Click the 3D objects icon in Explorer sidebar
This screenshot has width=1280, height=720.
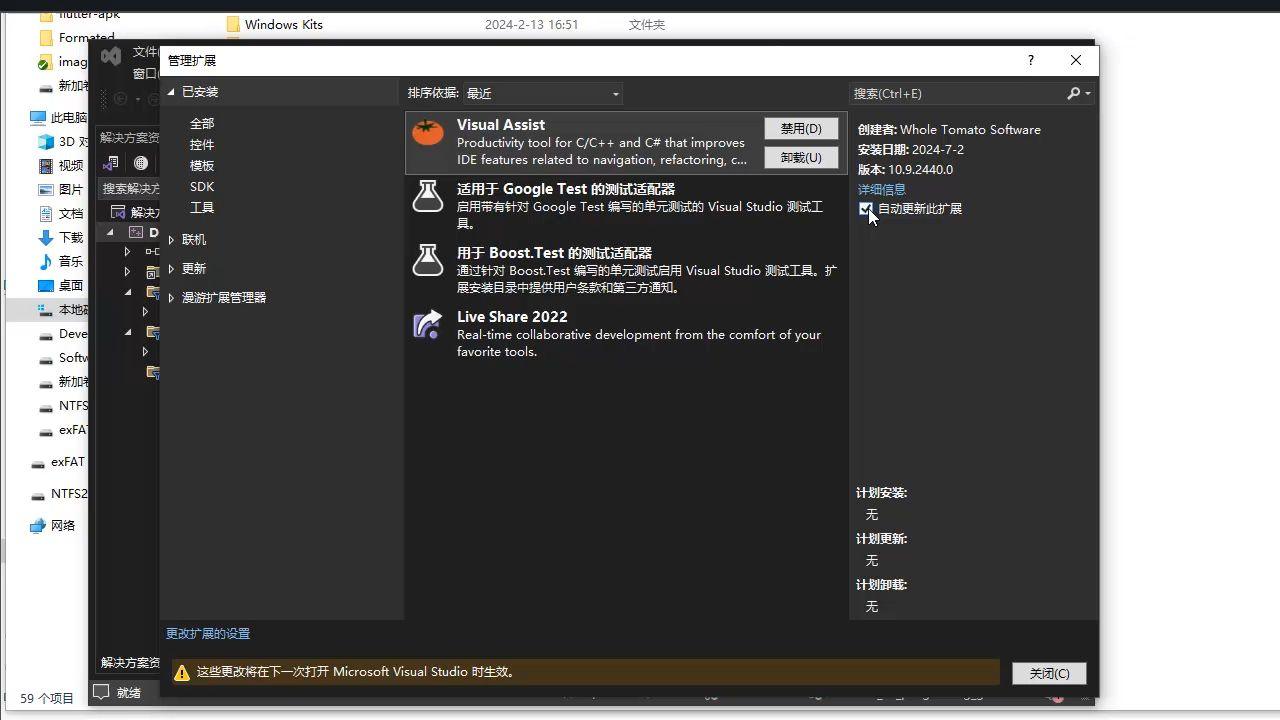point(45,141)
